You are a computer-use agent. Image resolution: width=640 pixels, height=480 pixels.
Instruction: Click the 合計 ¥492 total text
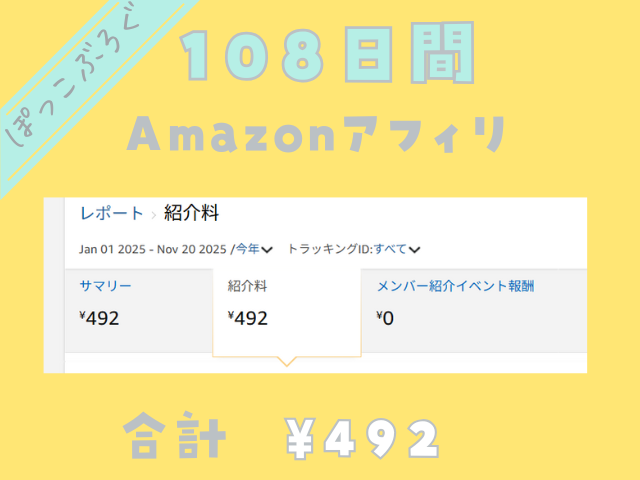pos(280,436)
